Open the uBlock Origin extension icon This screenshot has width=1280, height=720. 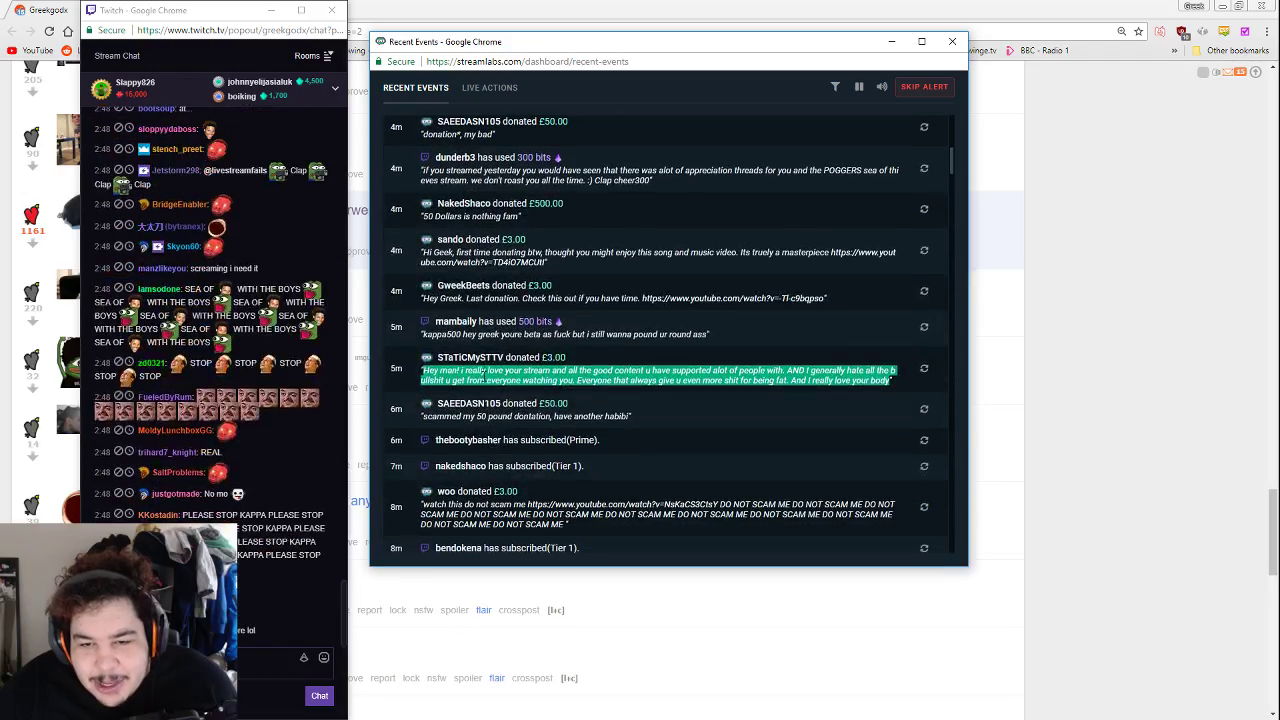point(1182,31)
